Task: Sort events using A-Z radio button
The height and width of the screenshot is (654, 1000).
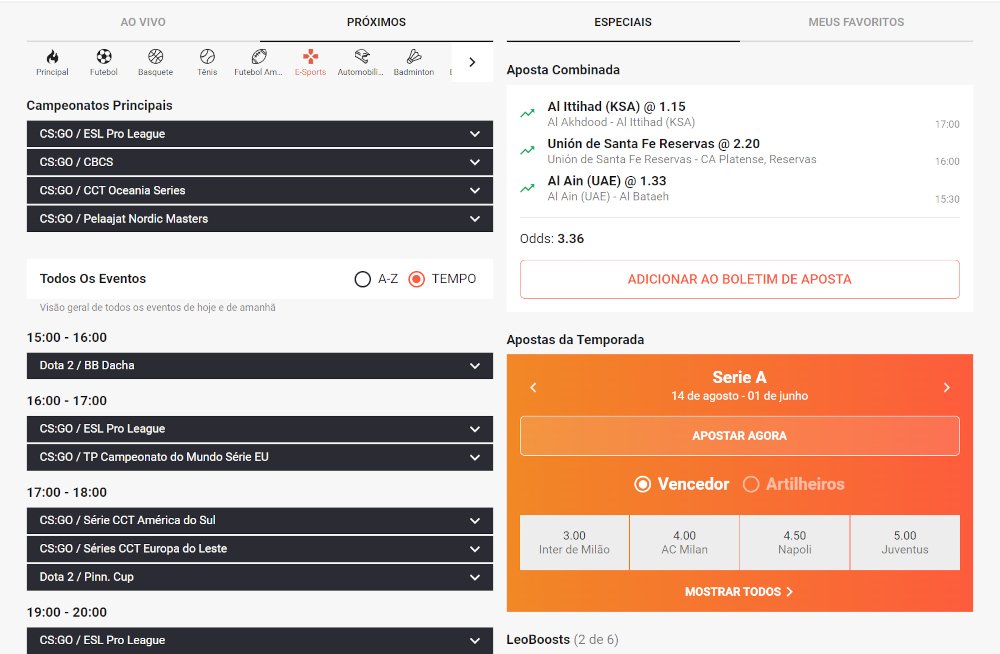Action: [363, 279]
